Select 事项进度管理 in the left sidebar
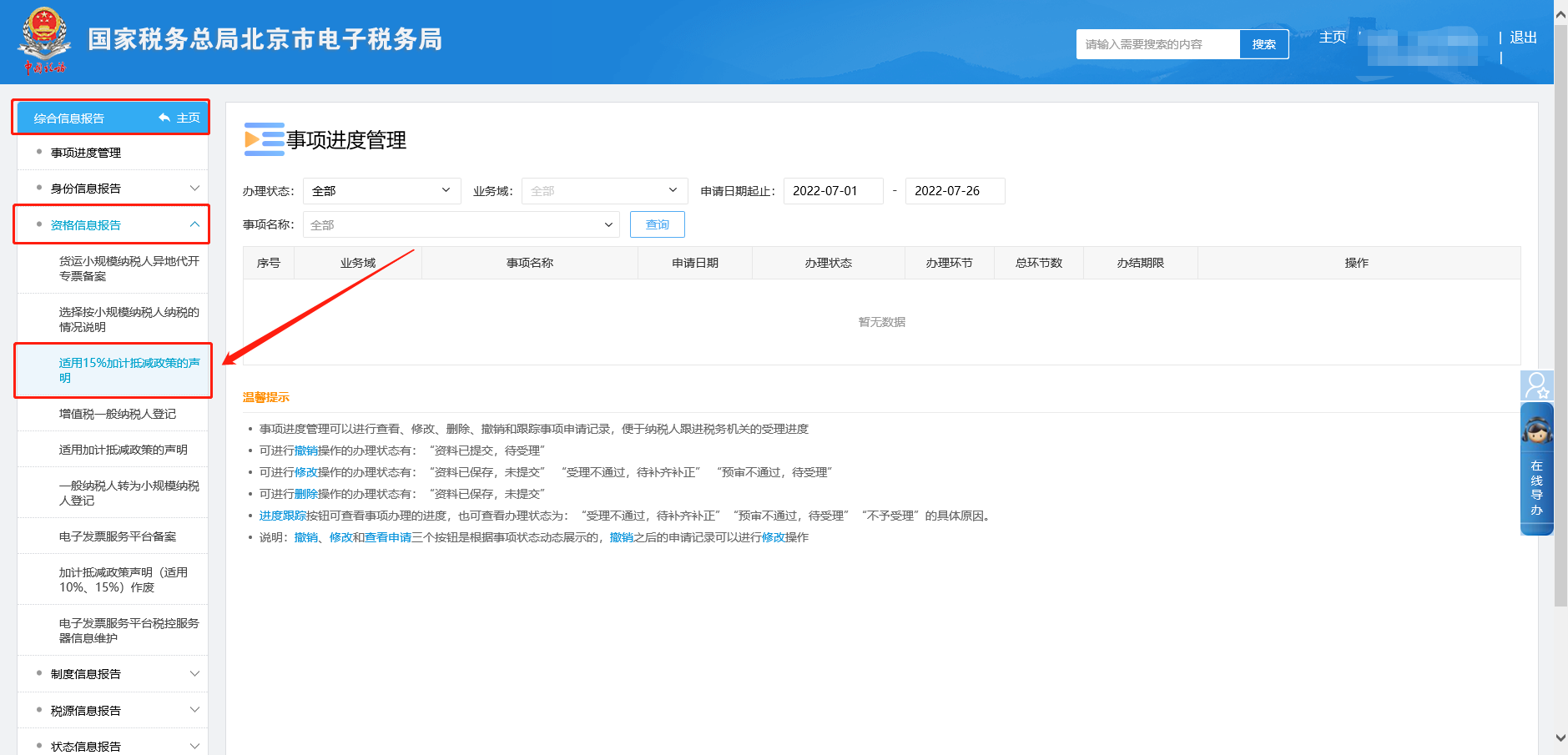 [86, 153]
